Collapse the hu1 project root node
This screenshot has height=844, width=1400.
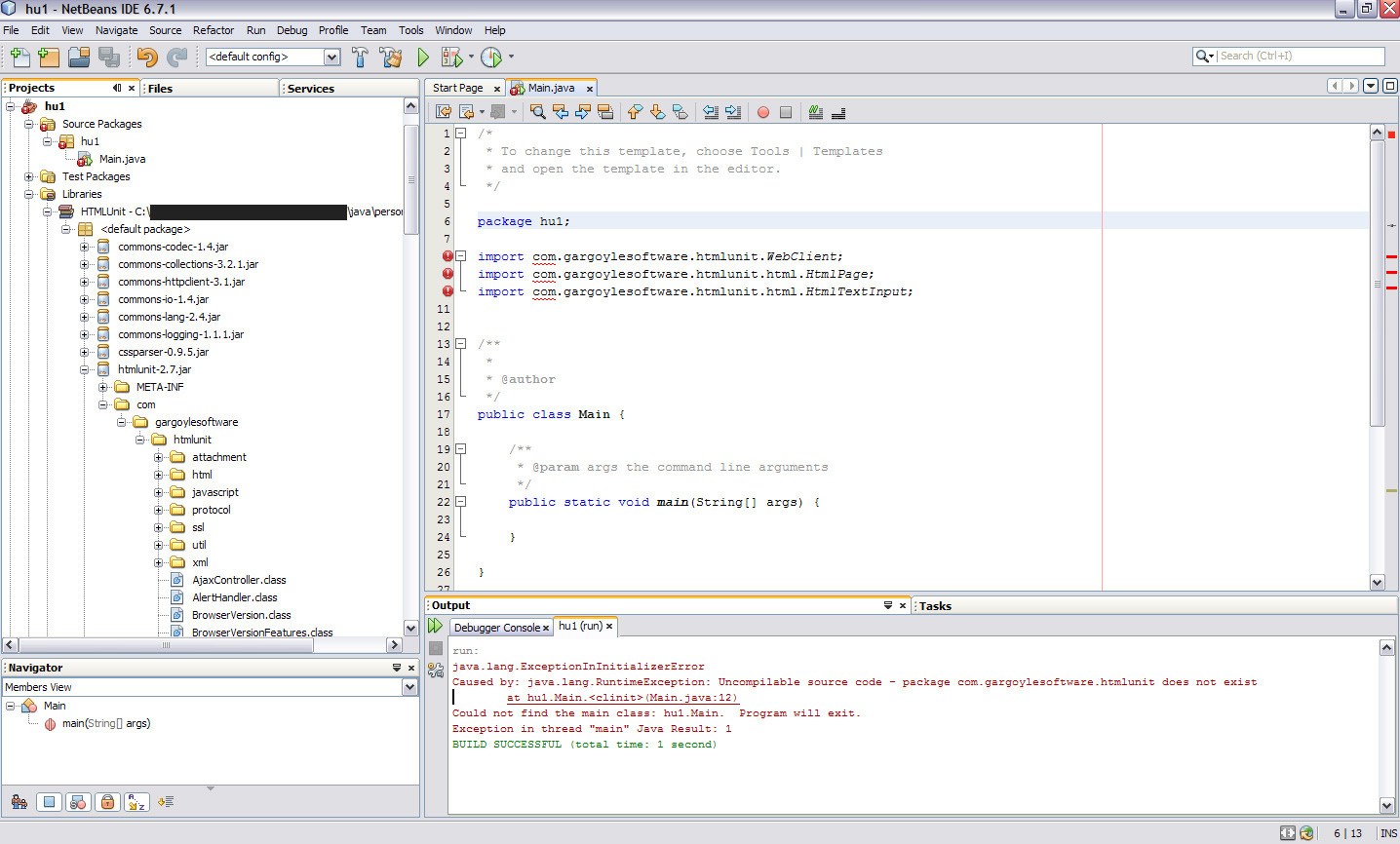click(x=10, y=106)
